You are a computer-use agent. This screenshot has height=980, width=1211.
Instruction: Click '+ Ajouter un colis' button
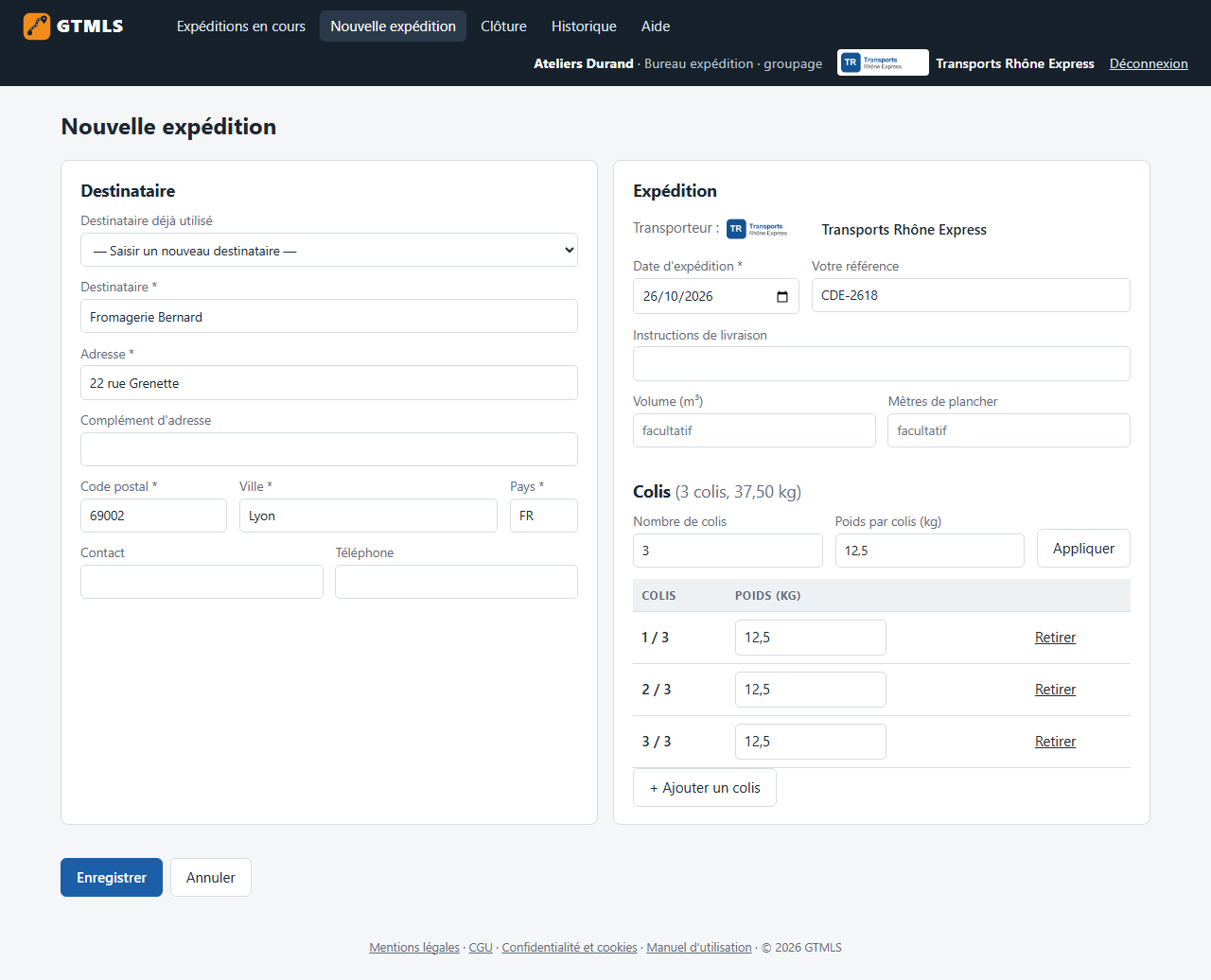click(x=705, y=788)
